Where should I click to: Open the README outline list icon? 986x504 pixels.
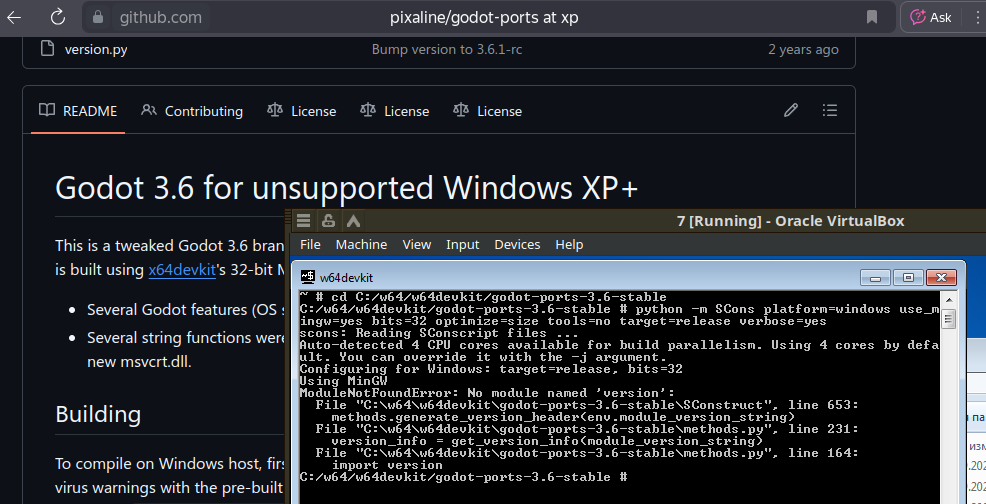[x=829, y=111]
